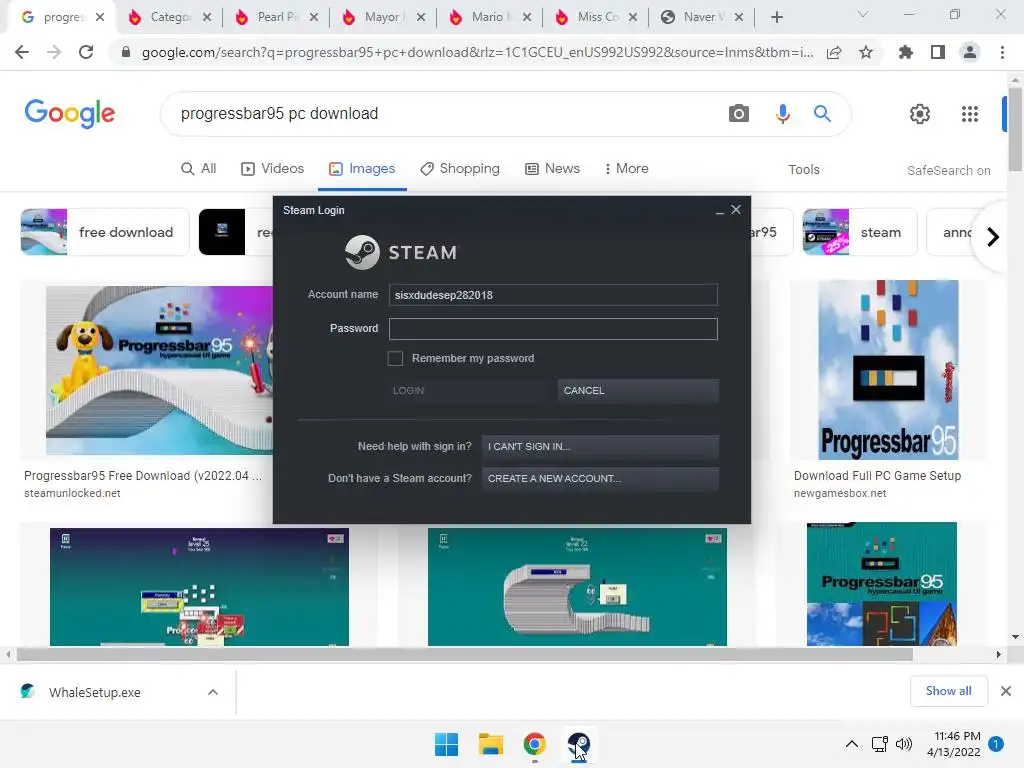
Task: Click the horizontal page scrollbar
Action: (464, 654)
